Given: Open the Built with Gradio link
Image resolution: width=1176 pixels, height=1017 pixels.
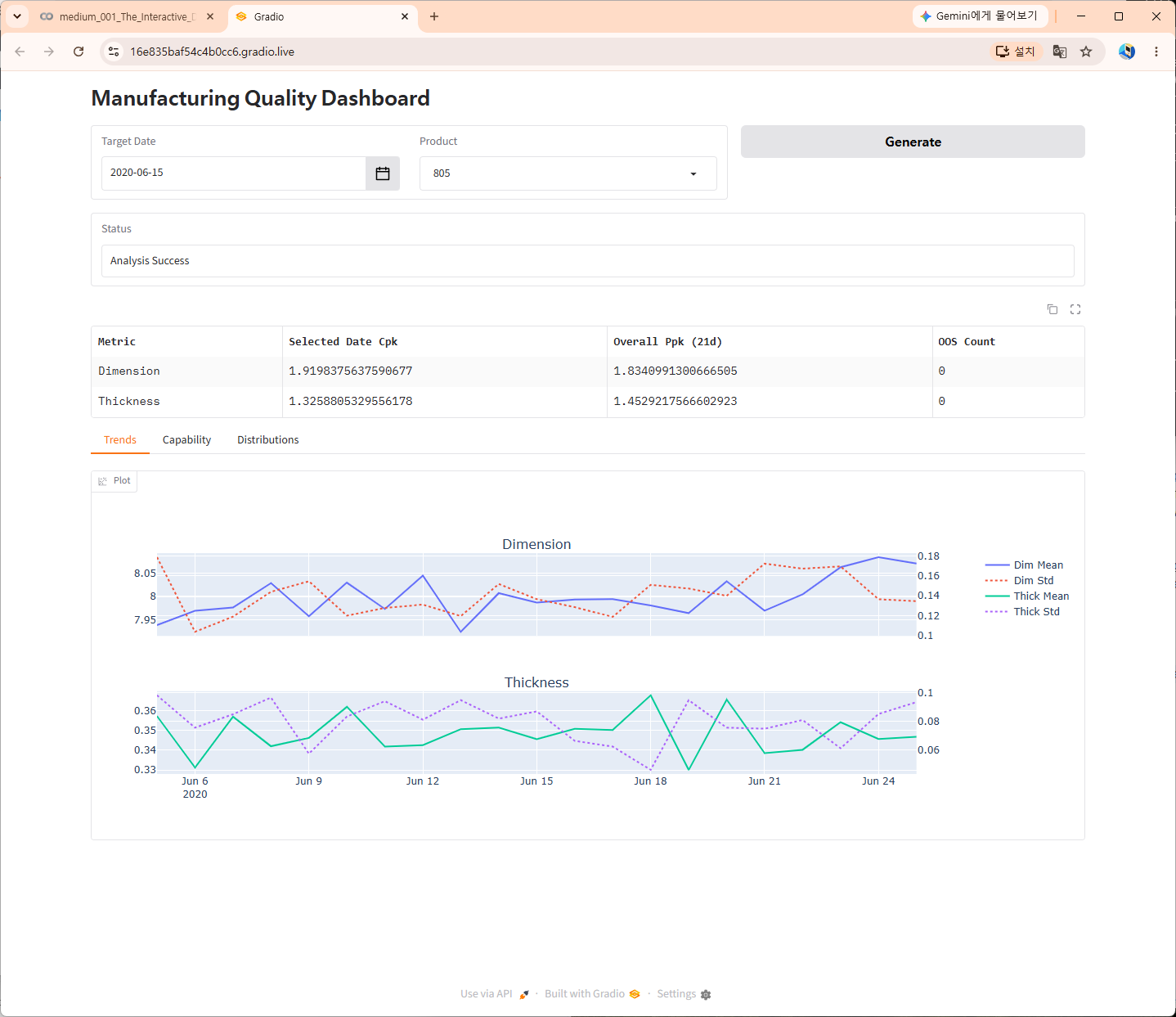Looking at the screenshot, I should pos(592,994).
